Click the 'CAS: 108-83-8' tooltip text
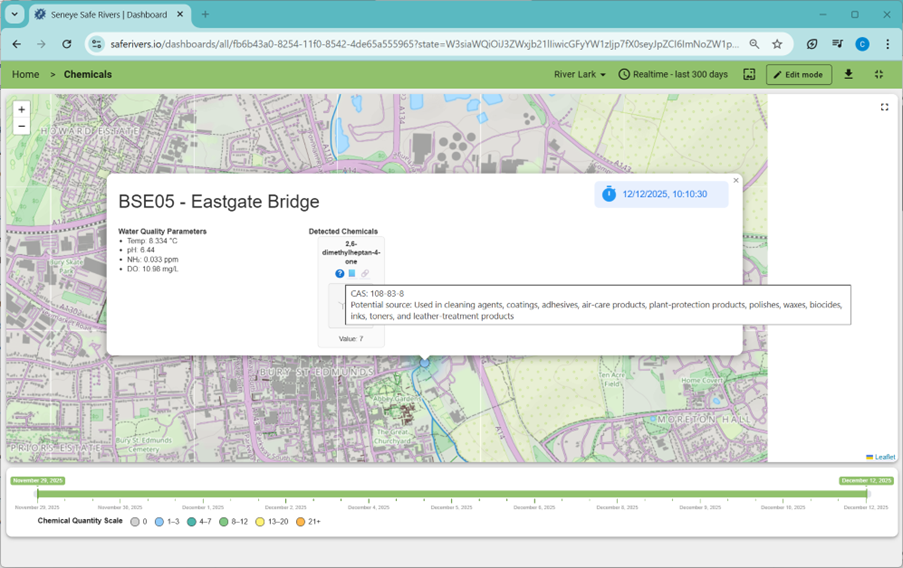 [377, 294]
